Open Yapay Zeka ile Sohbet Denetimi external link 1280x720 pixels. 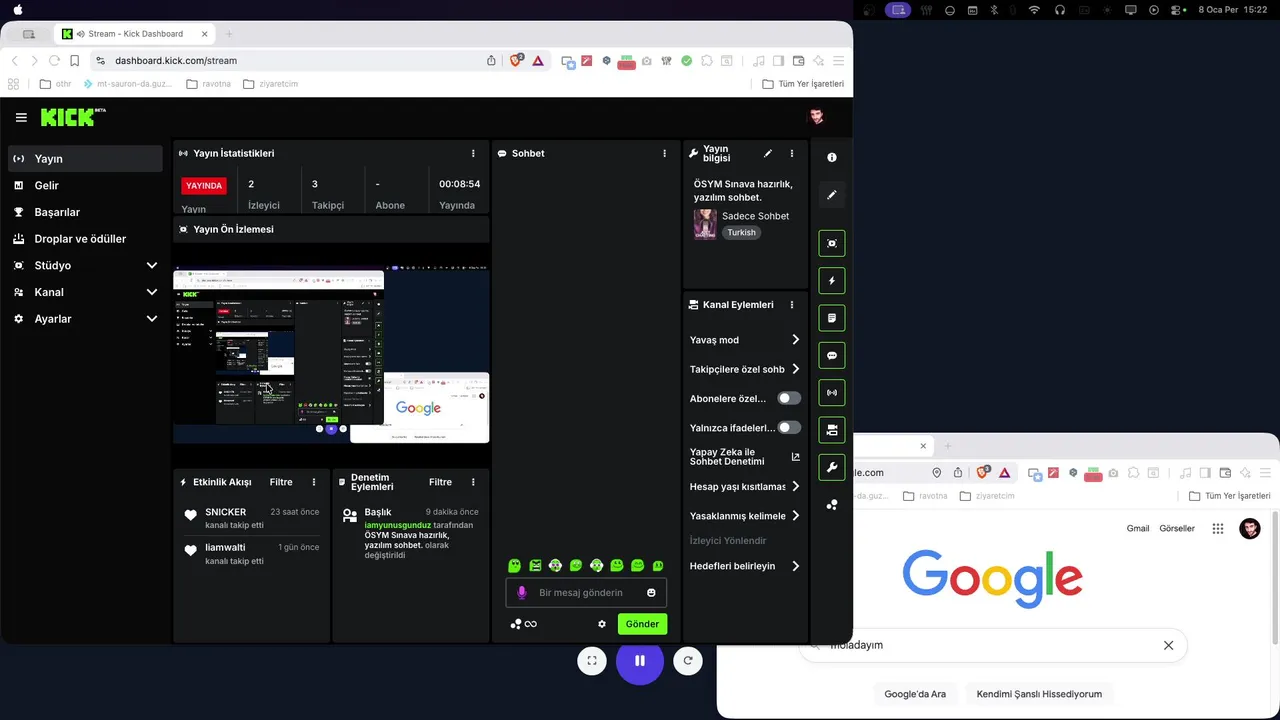(796, 457)
